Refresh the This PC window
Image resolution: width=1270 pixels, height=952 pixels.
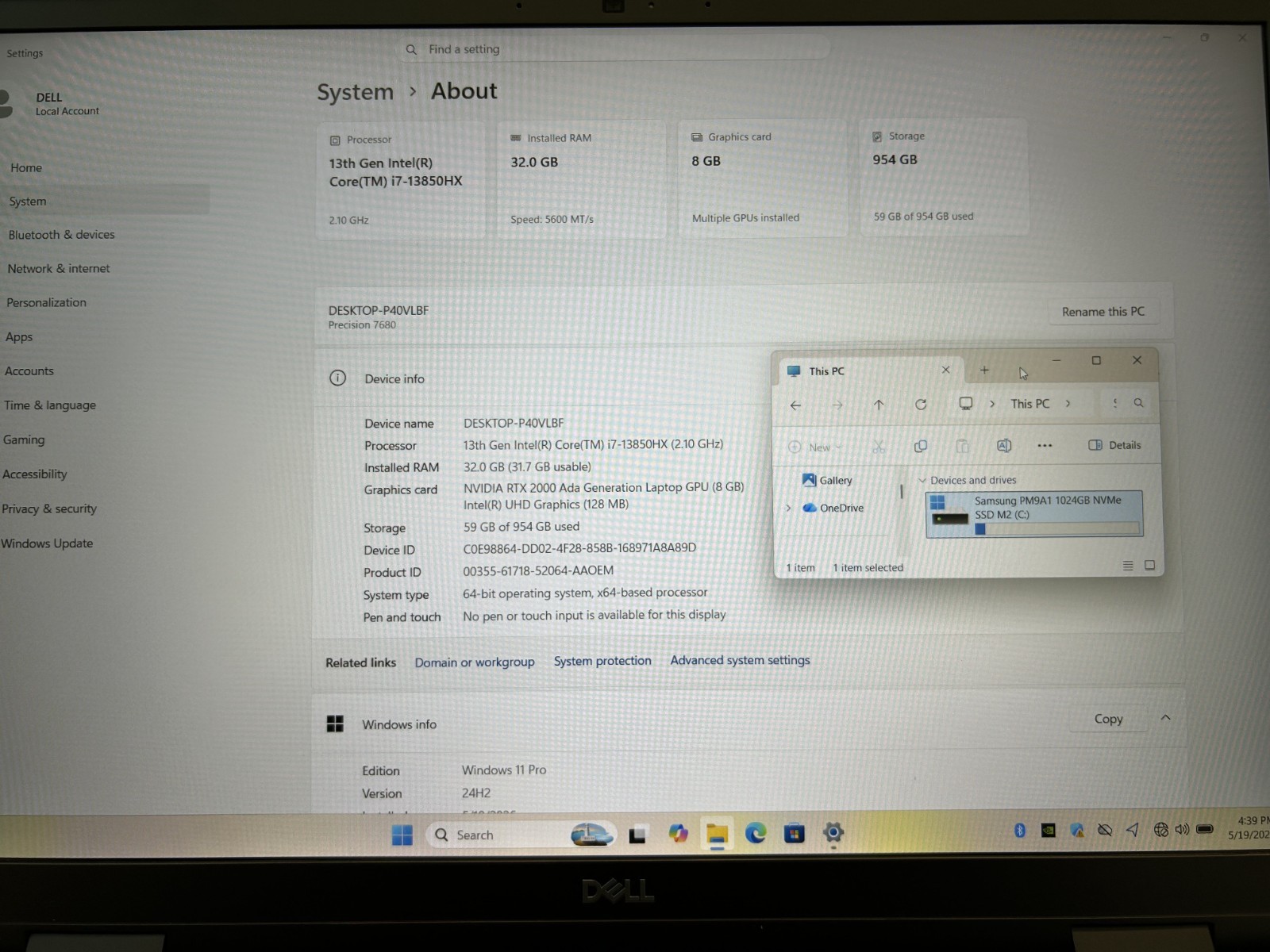coord(921,405)
